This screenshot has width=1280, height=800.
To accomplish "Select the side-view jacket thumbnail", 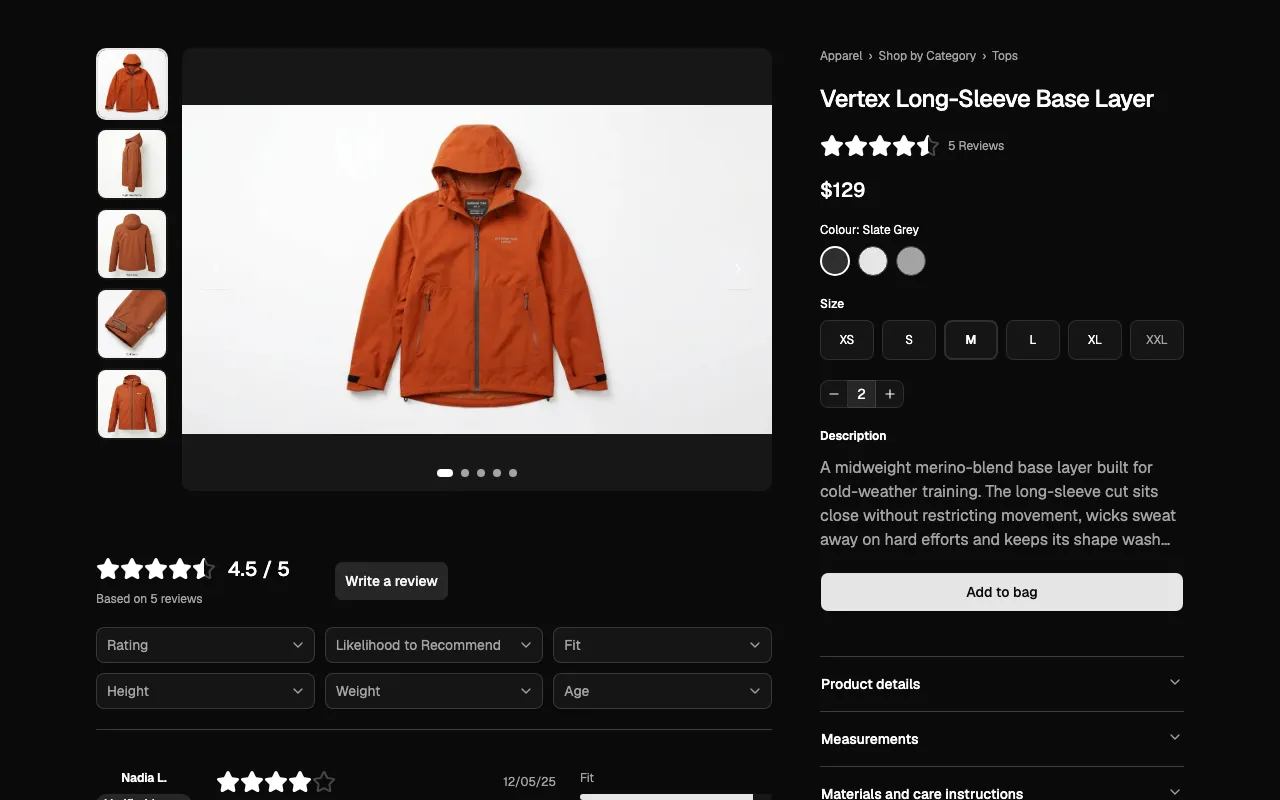I will 132,164.
